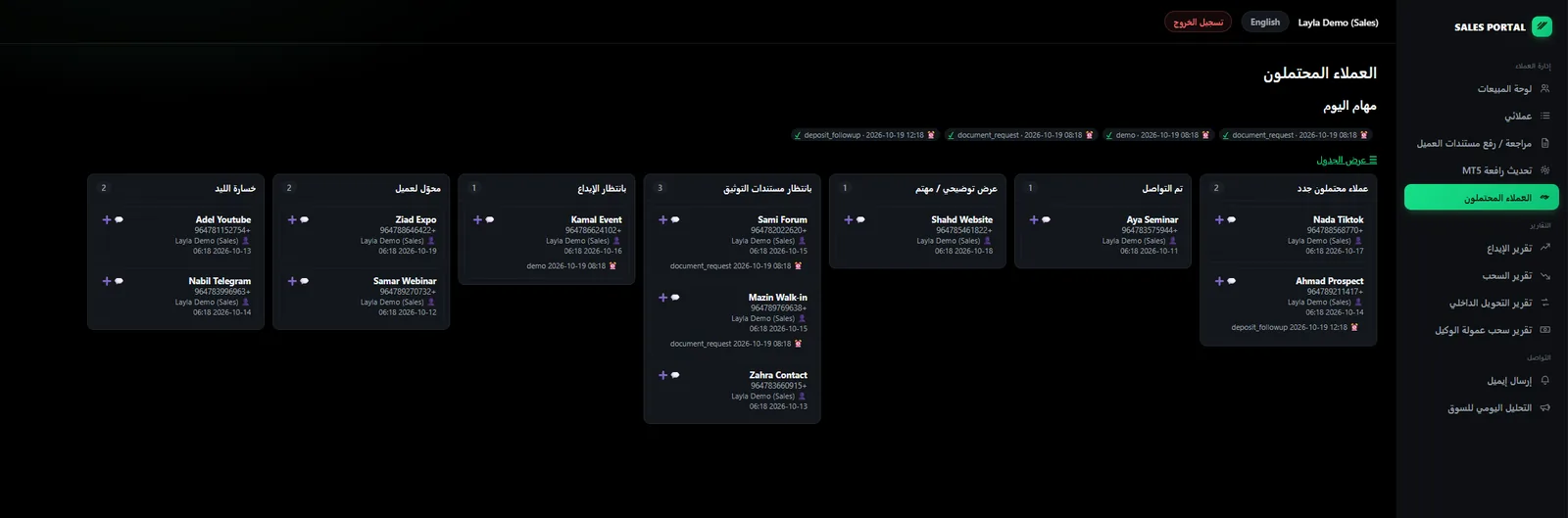The height and width of the screenshot is (518, 1568).
Task: Click the red تسجيل الخروج logout button
Action: pos(1198,22)
